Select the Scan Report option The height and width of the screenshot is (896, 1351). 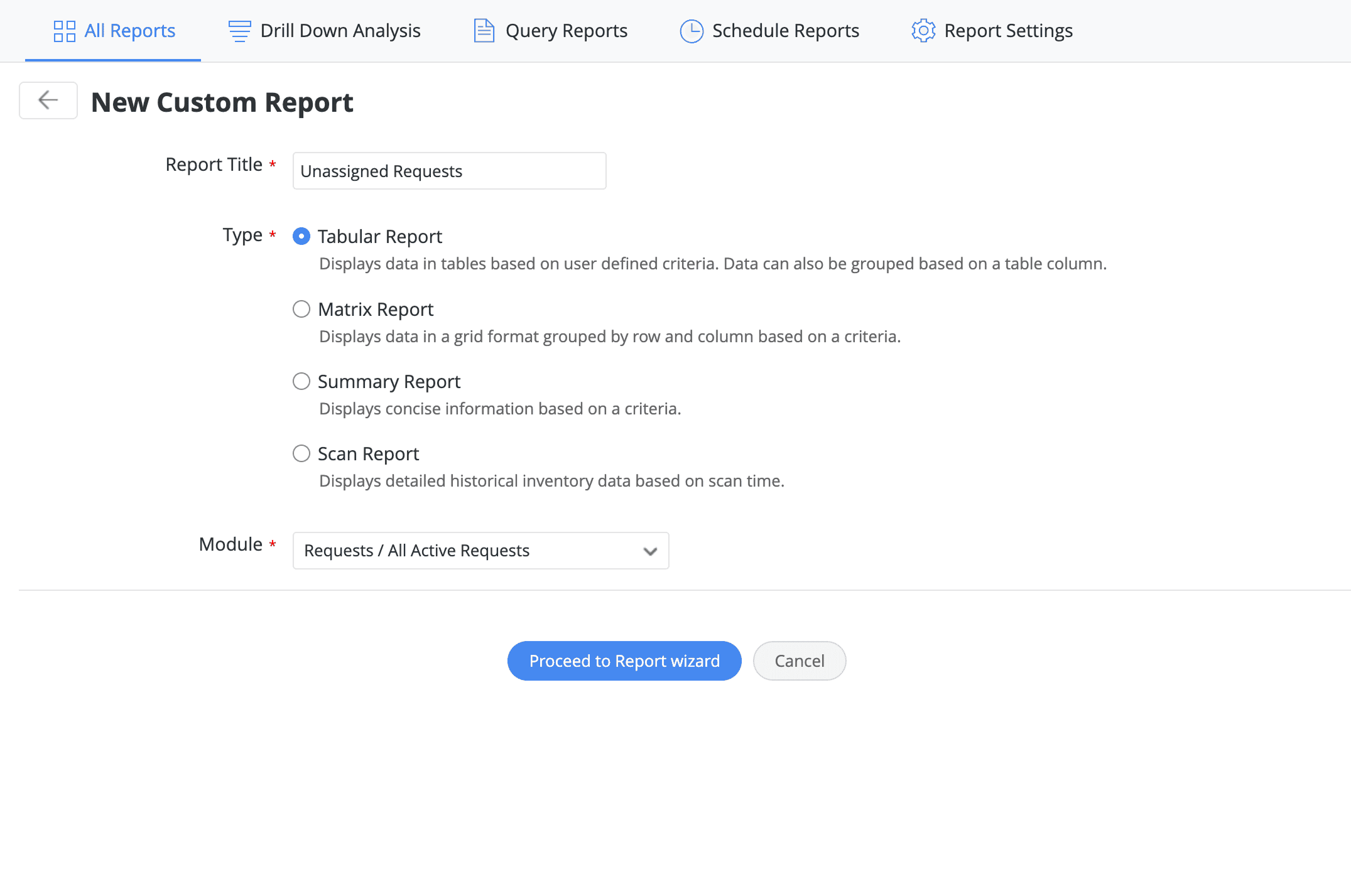(301, 453)
